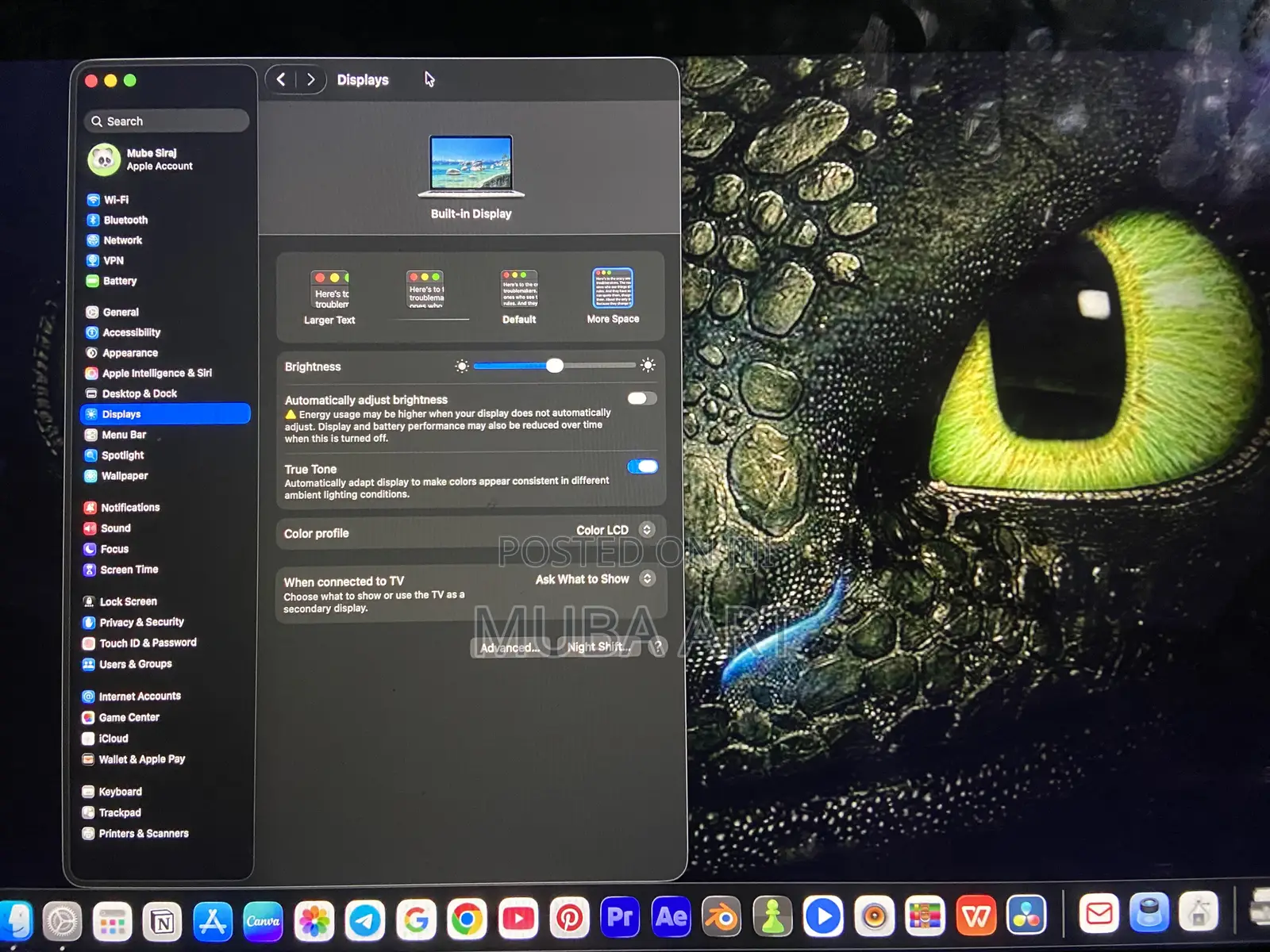1270x952 pixels.
Task: Open Pinterest from the Dock
Action: click(570, 919)
